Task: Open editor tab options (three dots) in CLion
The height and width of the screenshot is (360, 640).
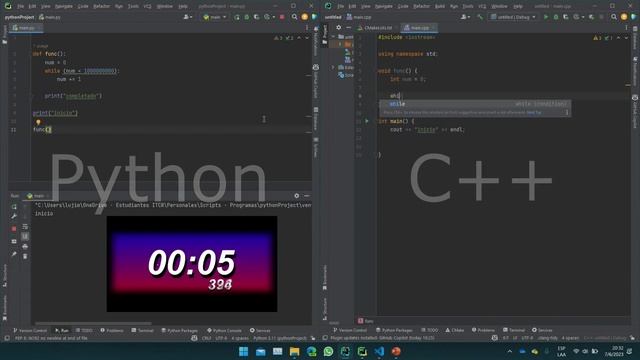Action: tap(626, 28)
